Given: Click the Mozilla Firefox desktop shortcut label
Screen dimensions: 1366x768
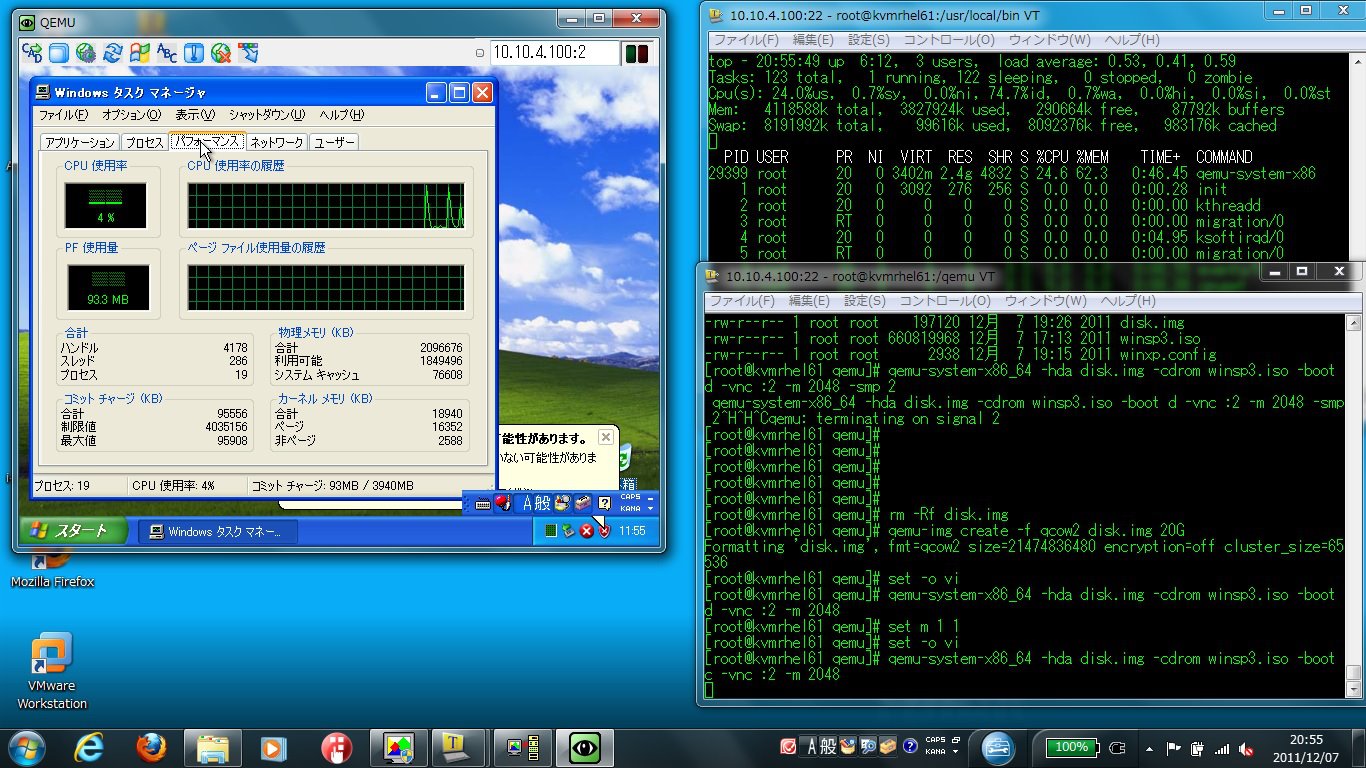Looking at the screenshot, I should (x=52, y=582).
